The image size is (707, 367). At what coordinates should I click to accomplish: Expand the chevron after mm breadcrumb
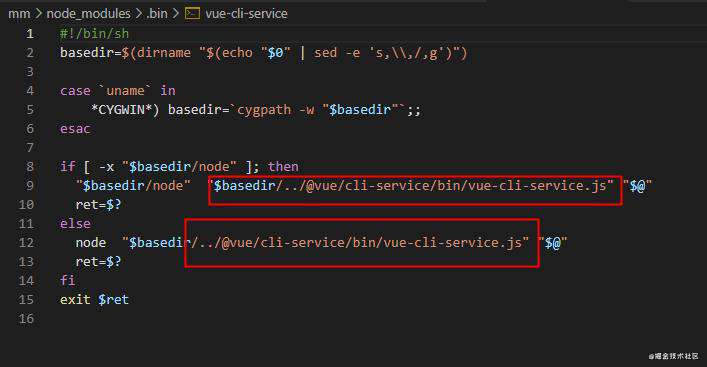(38, 14)
